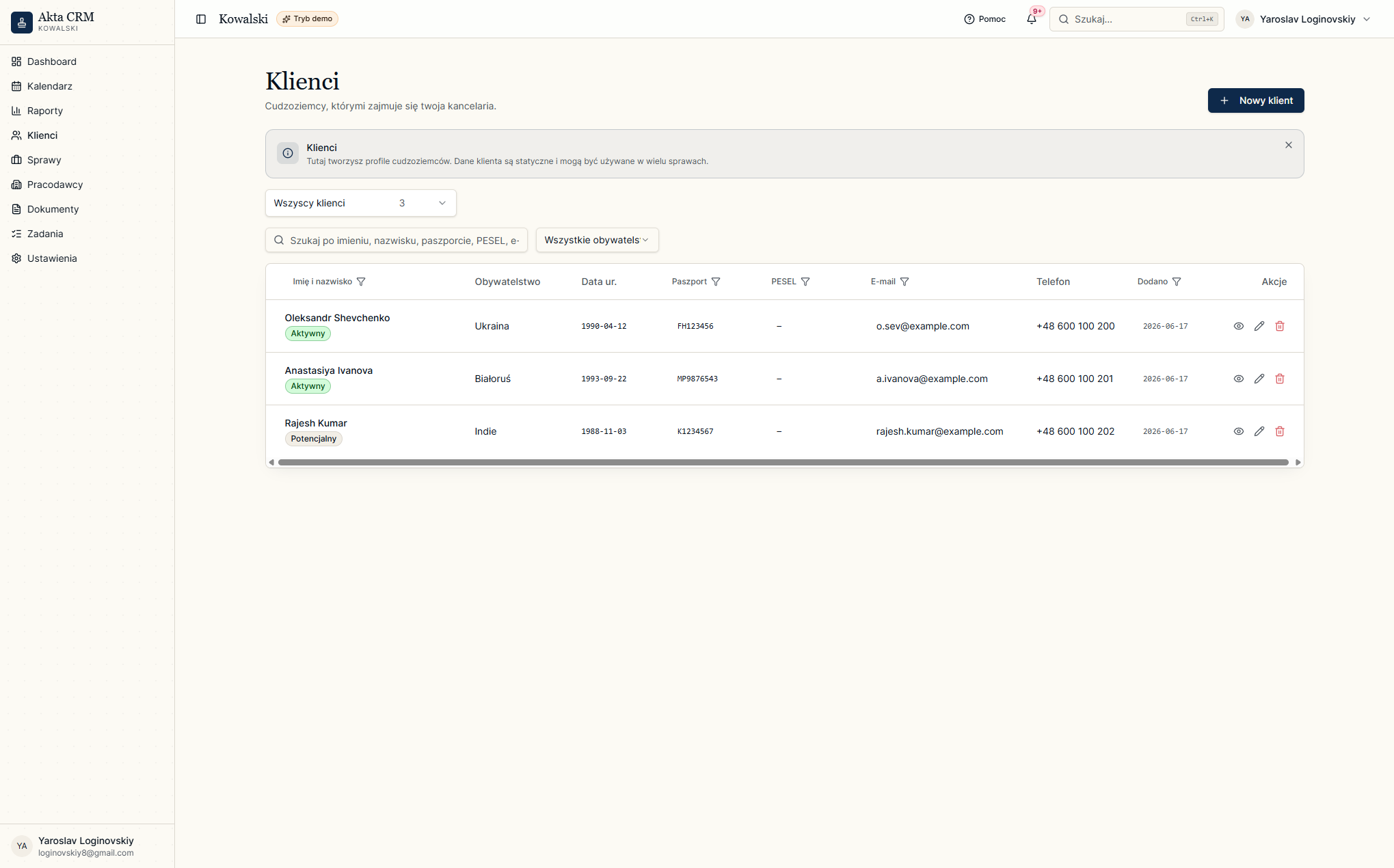Open Dokumenty in the sidebar
The height and width of the screenshot is (868, 1394).
tap(87, 209)
